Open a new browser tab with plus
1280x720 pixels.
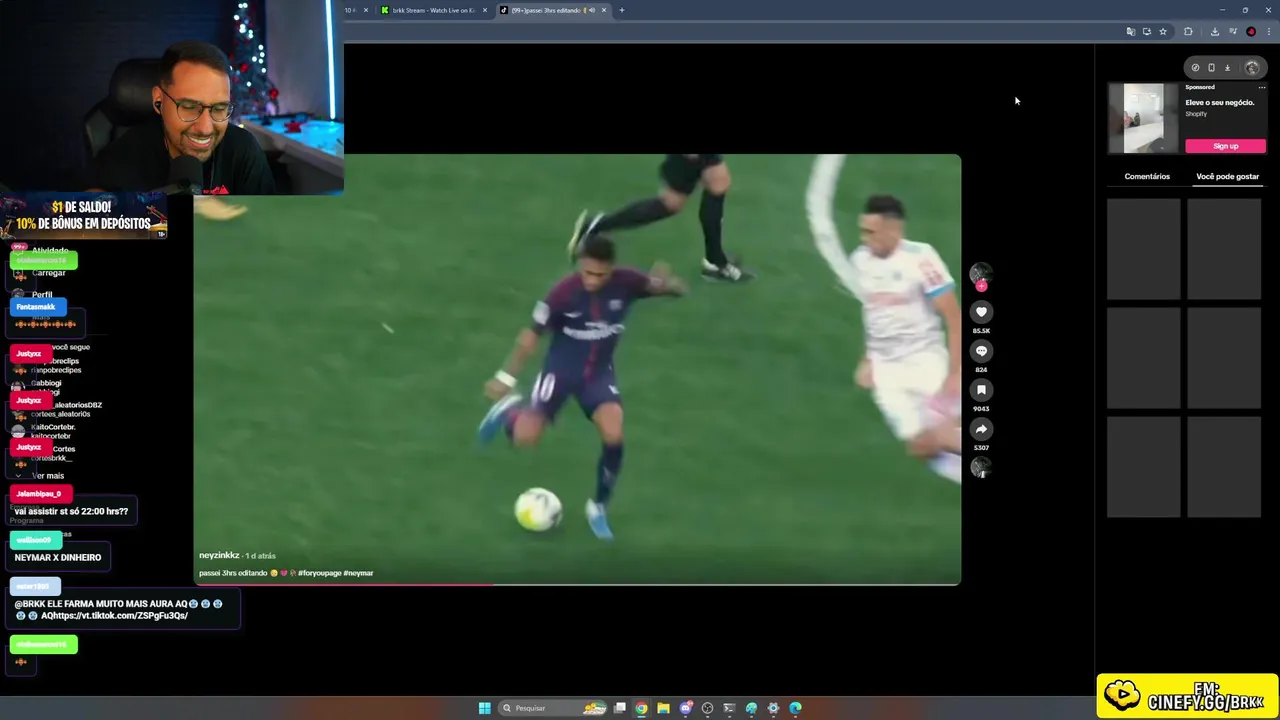tap(621, 10)
